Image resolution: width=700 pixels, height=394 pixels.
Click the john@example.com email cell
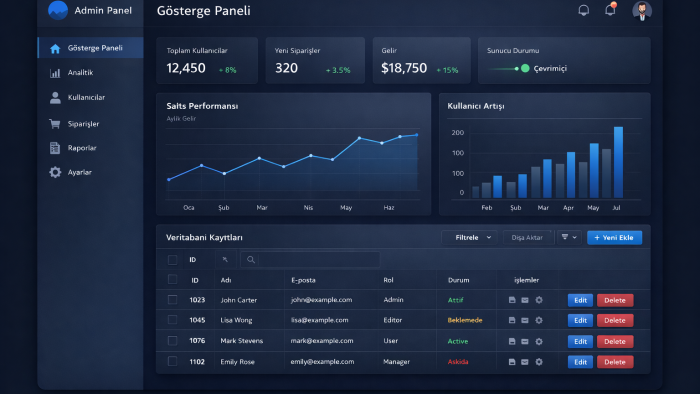tap(321, 300)
